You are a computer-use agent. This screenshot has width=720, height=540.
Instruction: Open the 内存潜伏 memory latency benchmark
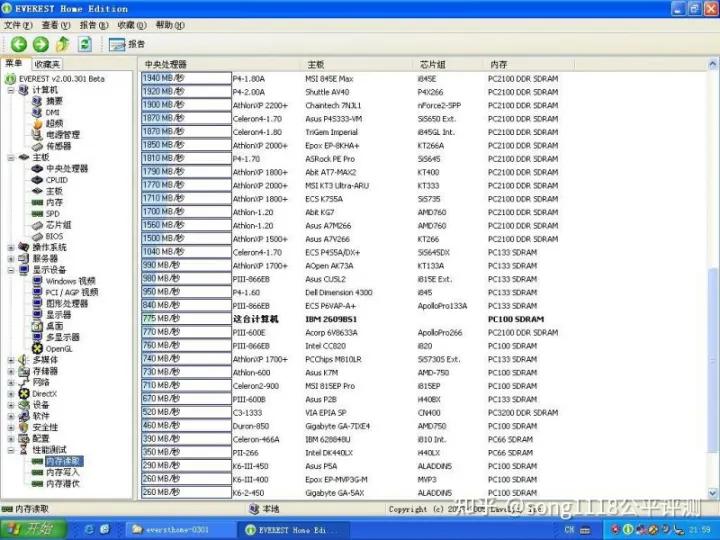click(62, 484)
